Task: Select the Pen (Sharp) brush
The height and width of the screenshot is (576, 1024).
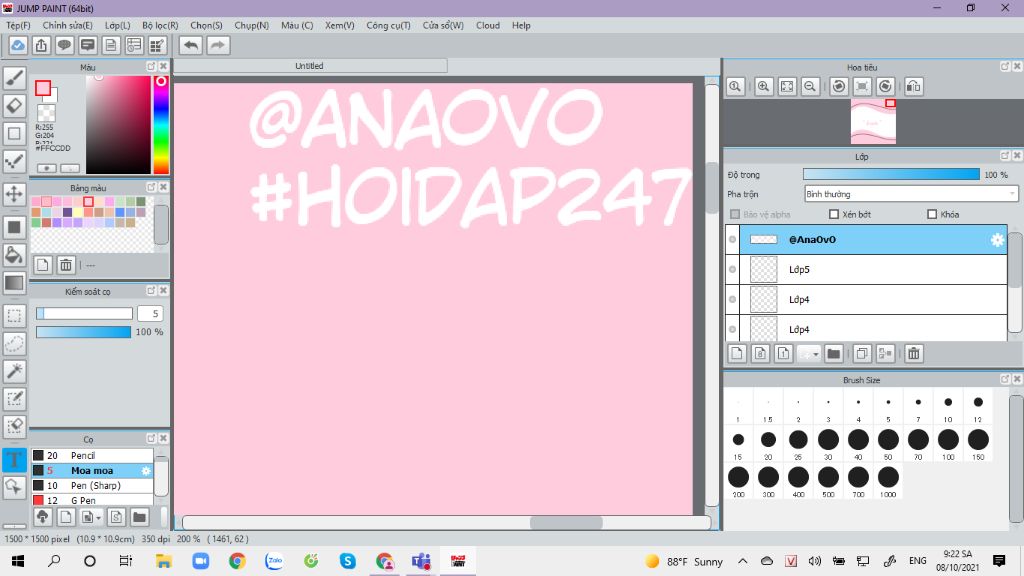Action: (x=92, y=485)
